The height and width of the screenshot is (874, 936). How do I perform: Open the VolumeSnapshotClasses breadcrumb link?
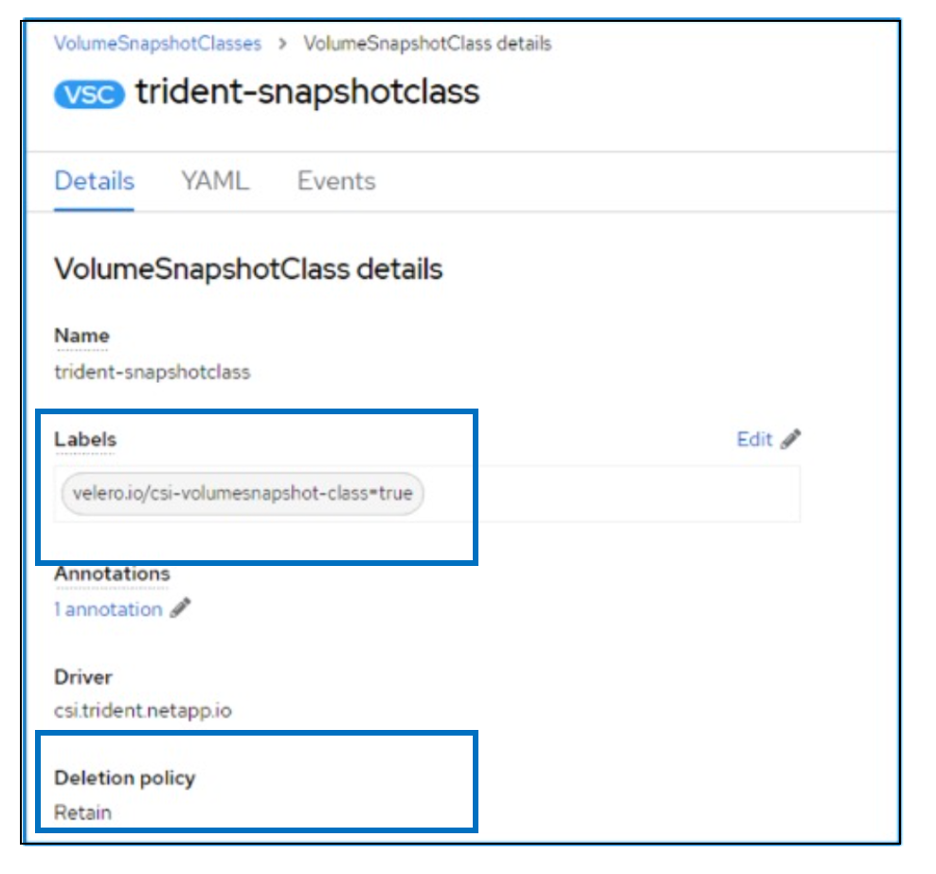tap(157, 44)
